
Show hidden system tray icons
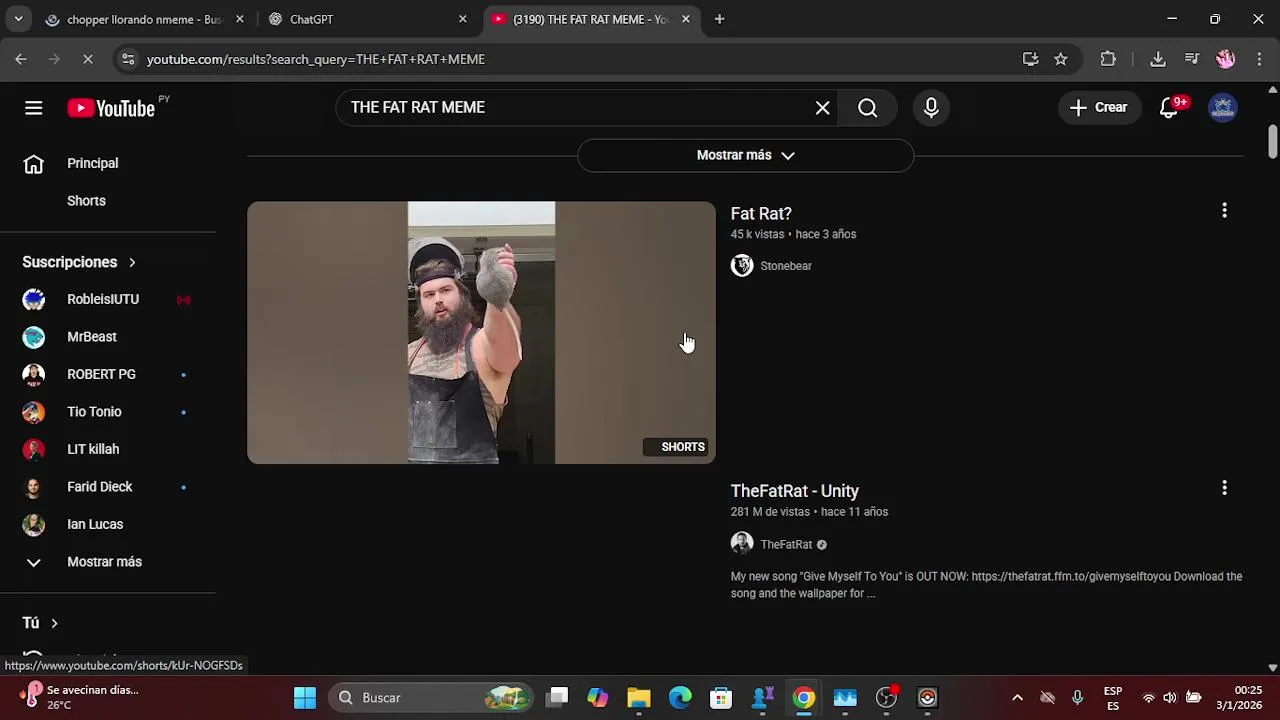pos(1017,698)
